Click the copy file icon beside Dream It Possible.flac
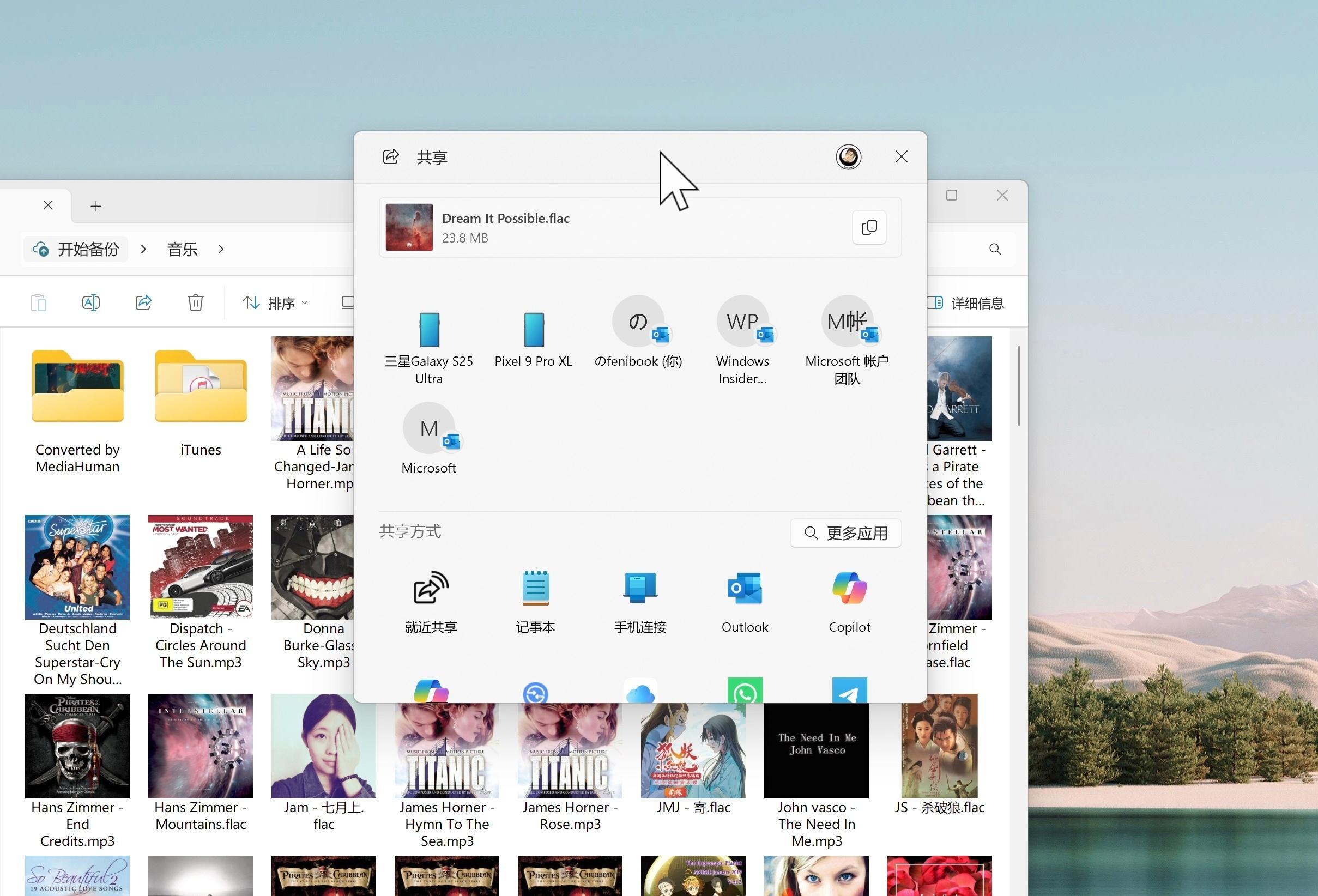The width and height of the screenshot is (1318, 896). click(869, 227)
